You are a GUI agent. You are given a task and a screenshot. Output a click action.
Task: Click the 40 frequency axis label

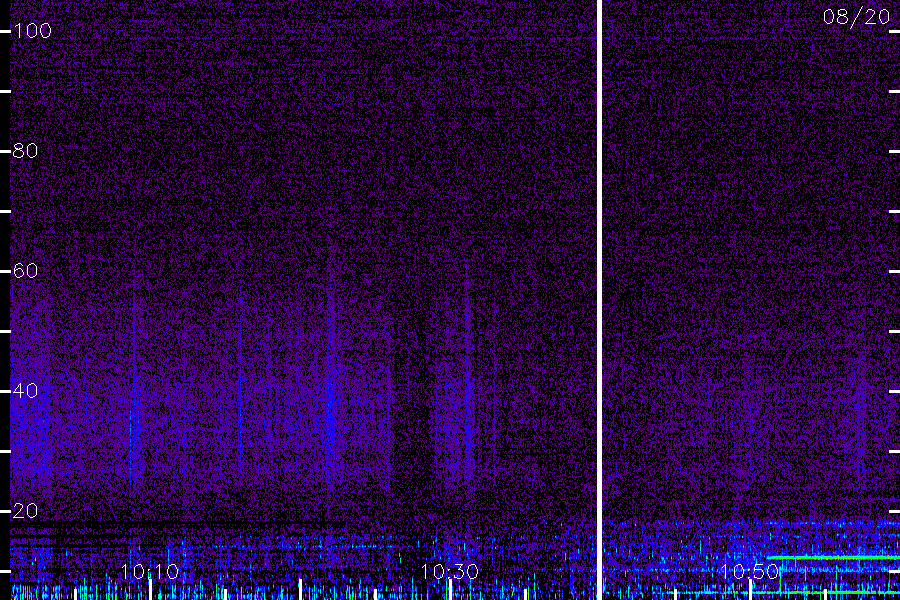[x=25, y=390]
